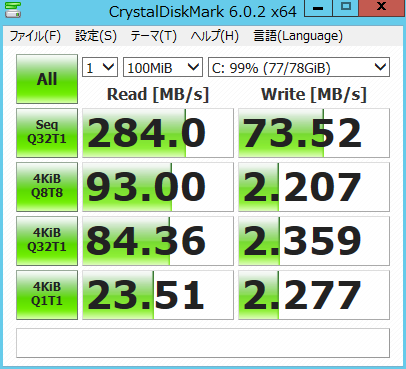Select the Seq read result 284.0
This screenshot has height=369, width=406.
point(158,133)
